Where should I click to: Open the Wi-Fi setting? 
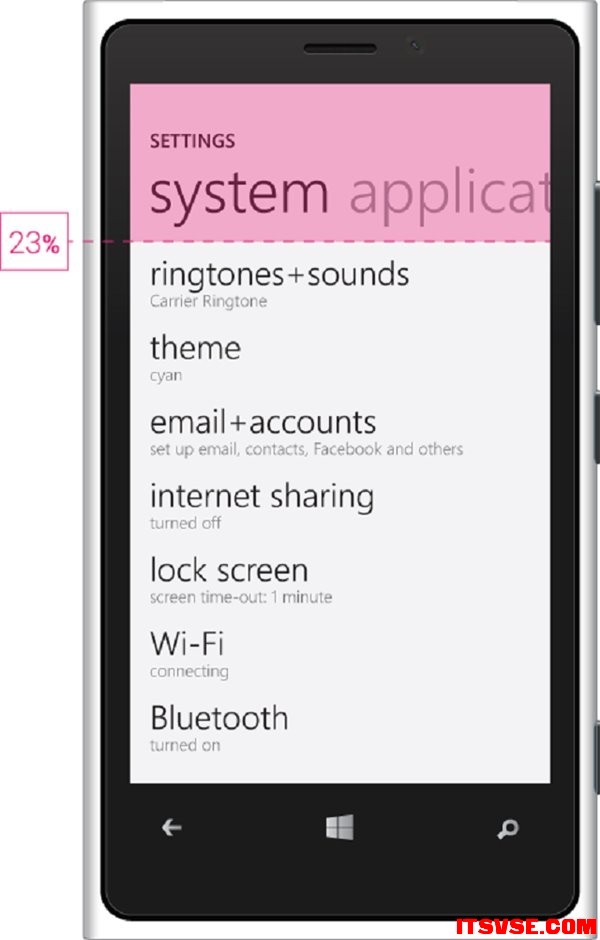pyautogui.click(x=187, y=643)
